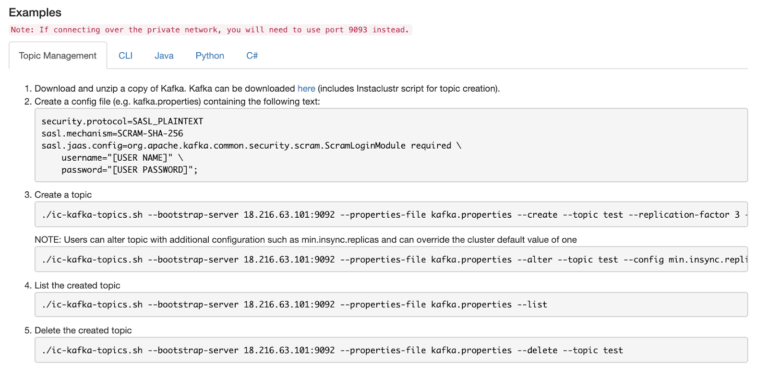Image resolution: width=768 pixels, height=387 pixels.
Task: Click the username="[USER NAME]" line
Action: (122, 158)
